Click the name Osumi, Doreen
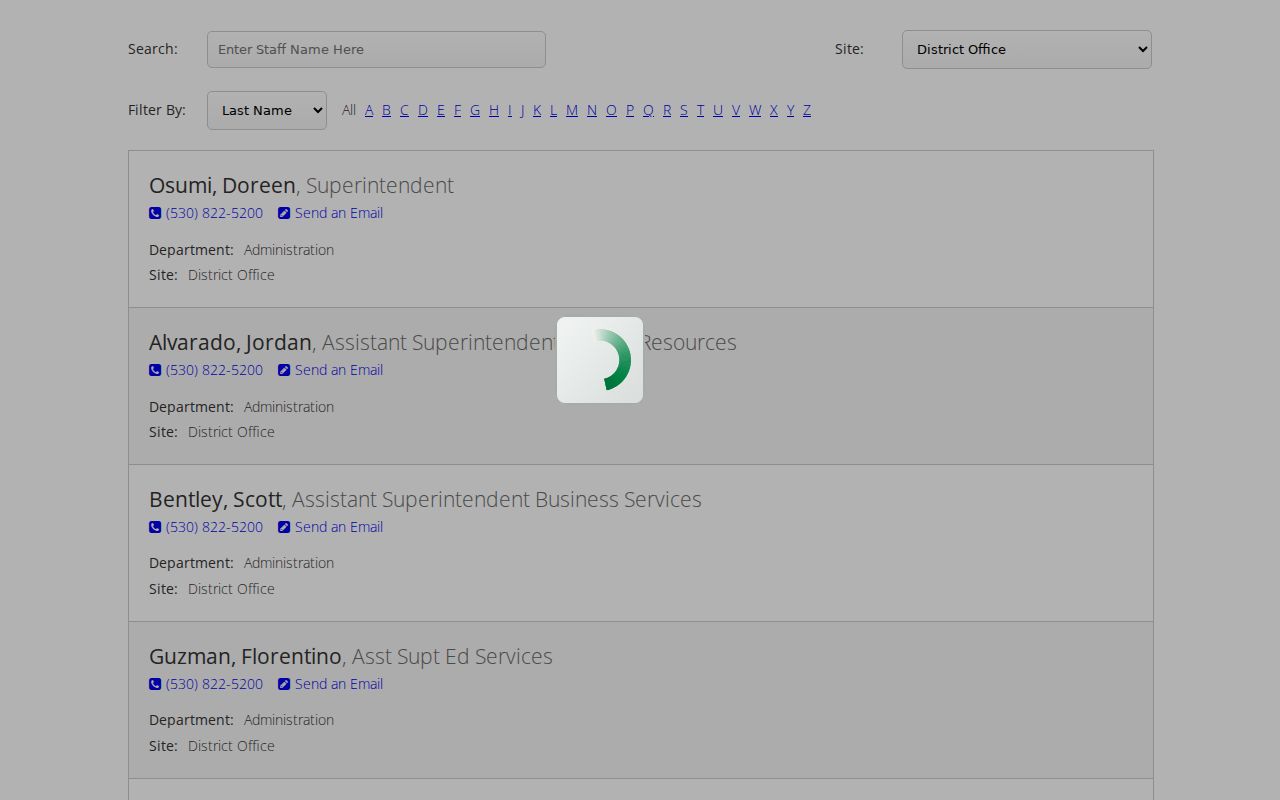1280x800 pixels. pyautogui.click(x=222, y=186)
